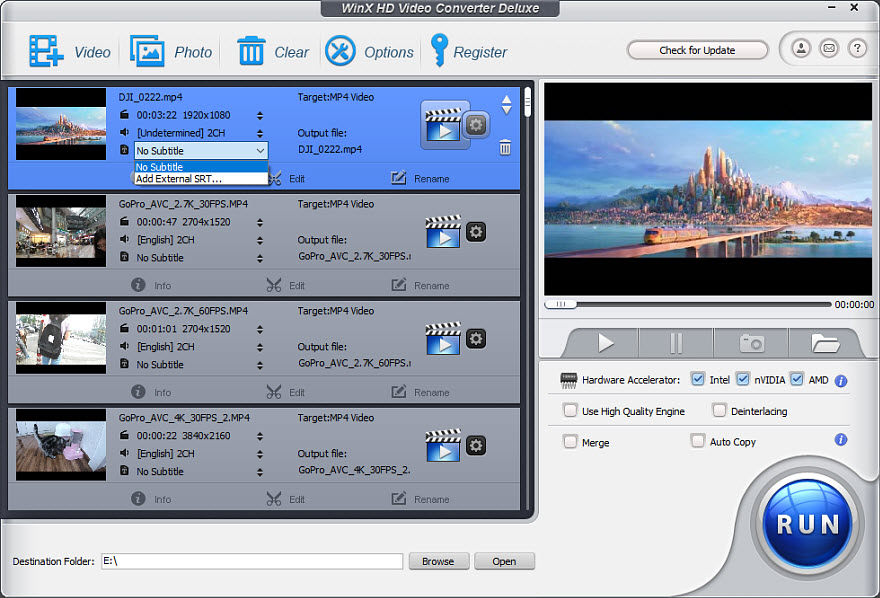
Task: Disable the Intel hardware accelerator checkbox
Action: (698, 380)
